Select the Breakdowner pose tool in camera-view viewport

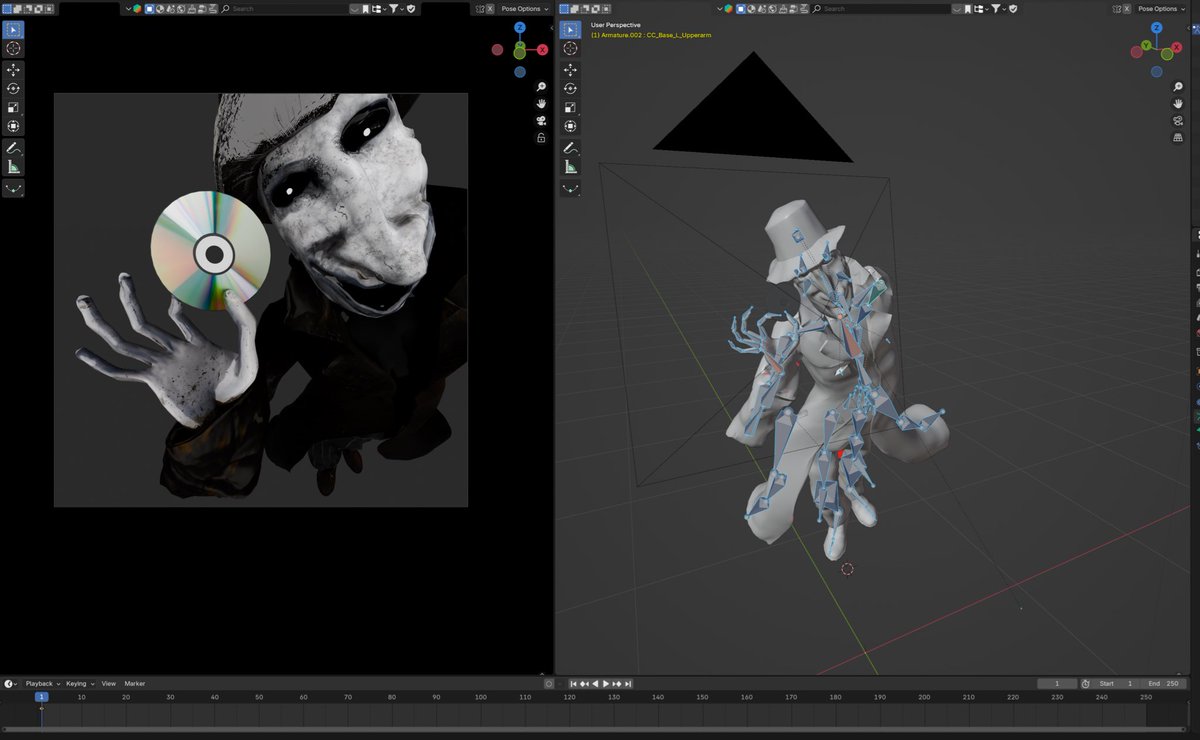(14, 188)
